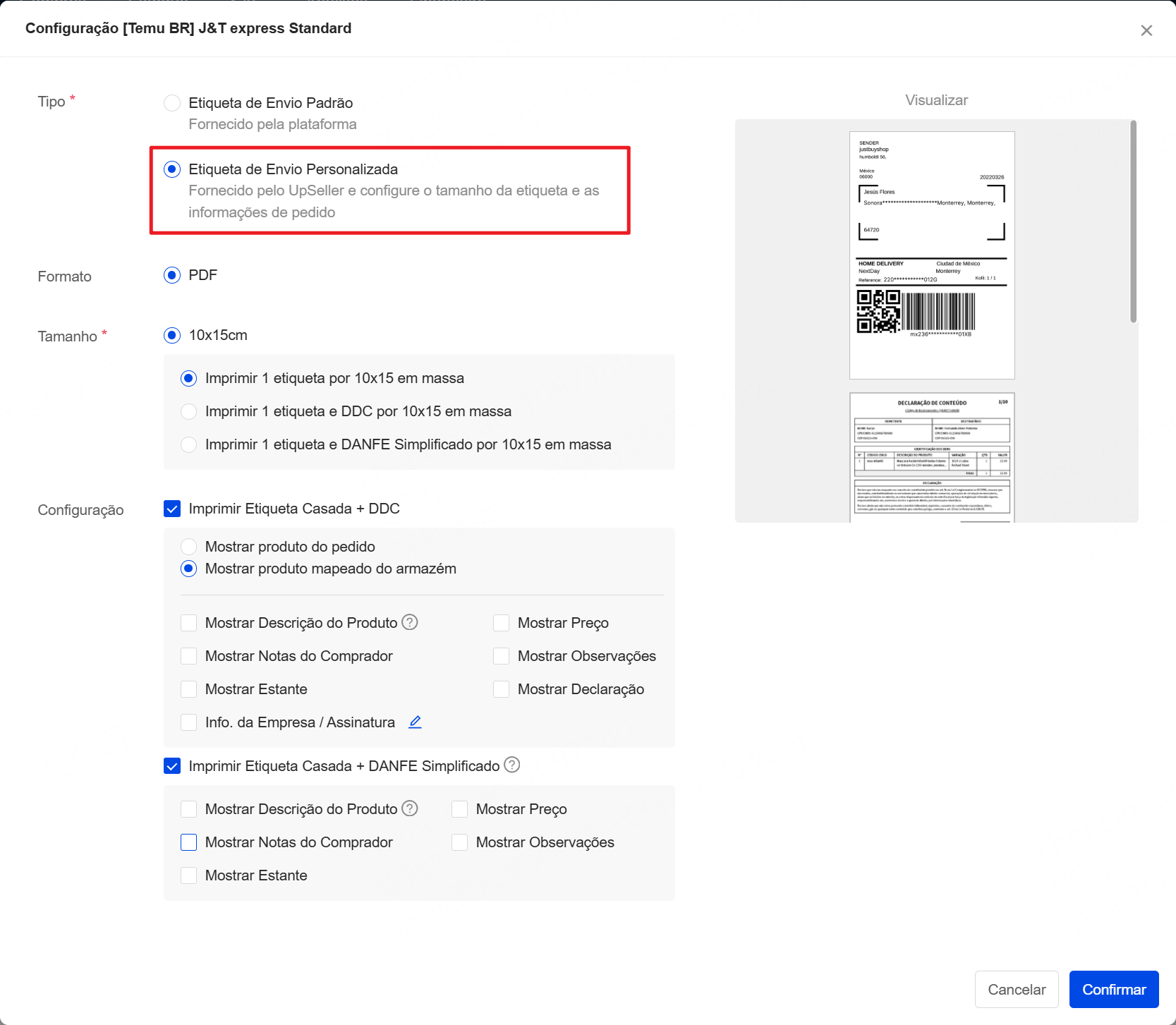1176x1025 pixels.
Task: Uncheck Imprimir Etiqueta Casada + DDC
Action: tap(172, 509)
